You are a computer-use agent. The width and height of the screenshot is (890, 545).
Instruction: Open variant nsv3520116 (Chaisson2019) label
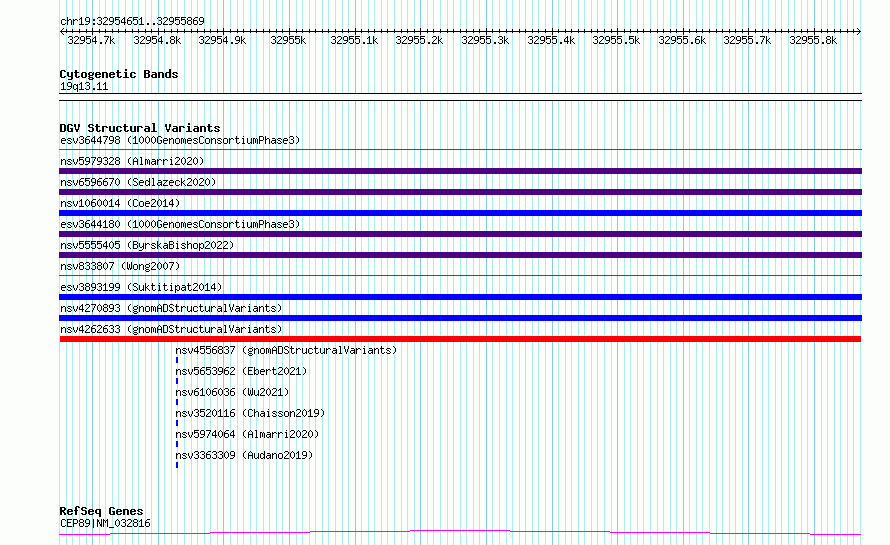coord(250,413)
